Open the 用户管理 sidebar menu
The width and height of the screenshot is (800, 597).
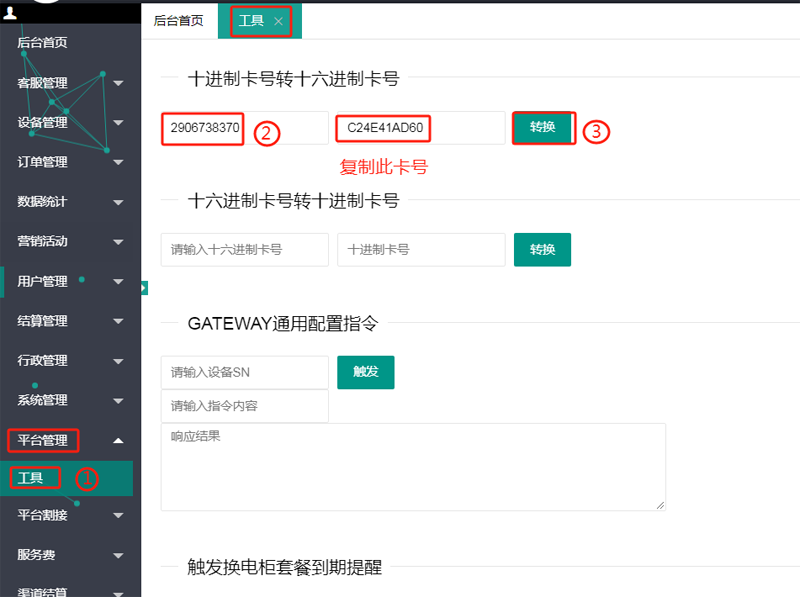[x=42, y=281]
